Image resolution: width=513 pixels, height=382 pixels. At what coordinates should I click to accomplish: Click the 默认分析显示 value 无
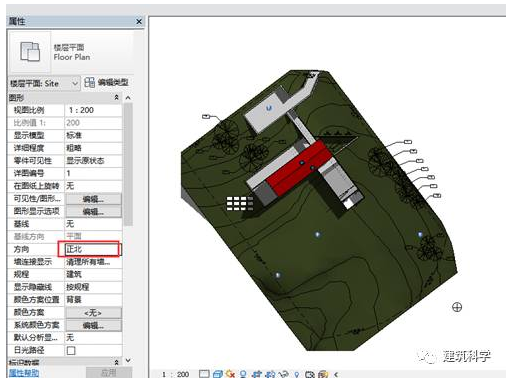(x=93, y=338)
